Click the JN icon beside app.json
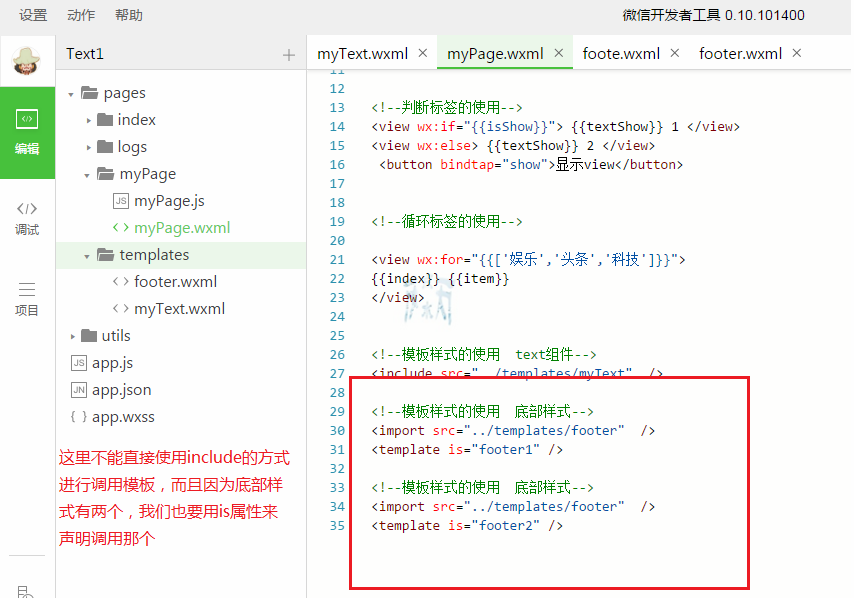The image size is (854, 598). 79,390
